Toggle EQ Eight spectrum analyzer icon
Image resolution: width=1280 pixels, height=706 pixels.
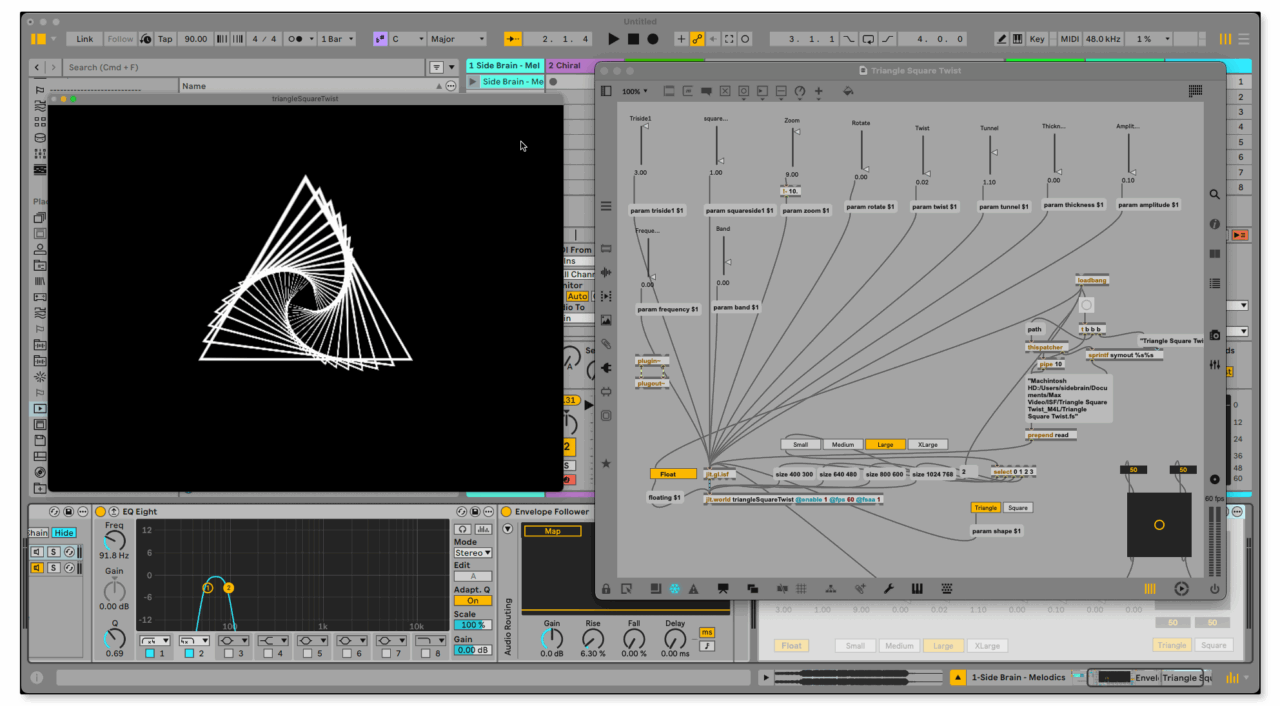coord(484,529)
